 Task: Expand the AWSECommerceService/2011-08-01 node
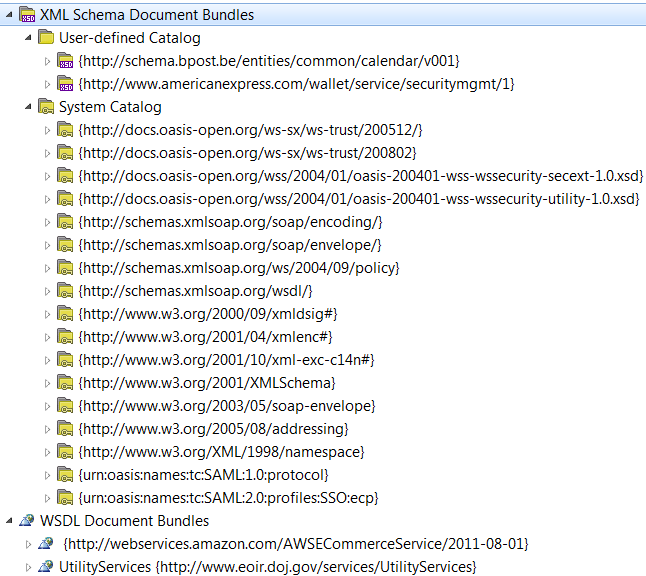click(x=28, y=544)
